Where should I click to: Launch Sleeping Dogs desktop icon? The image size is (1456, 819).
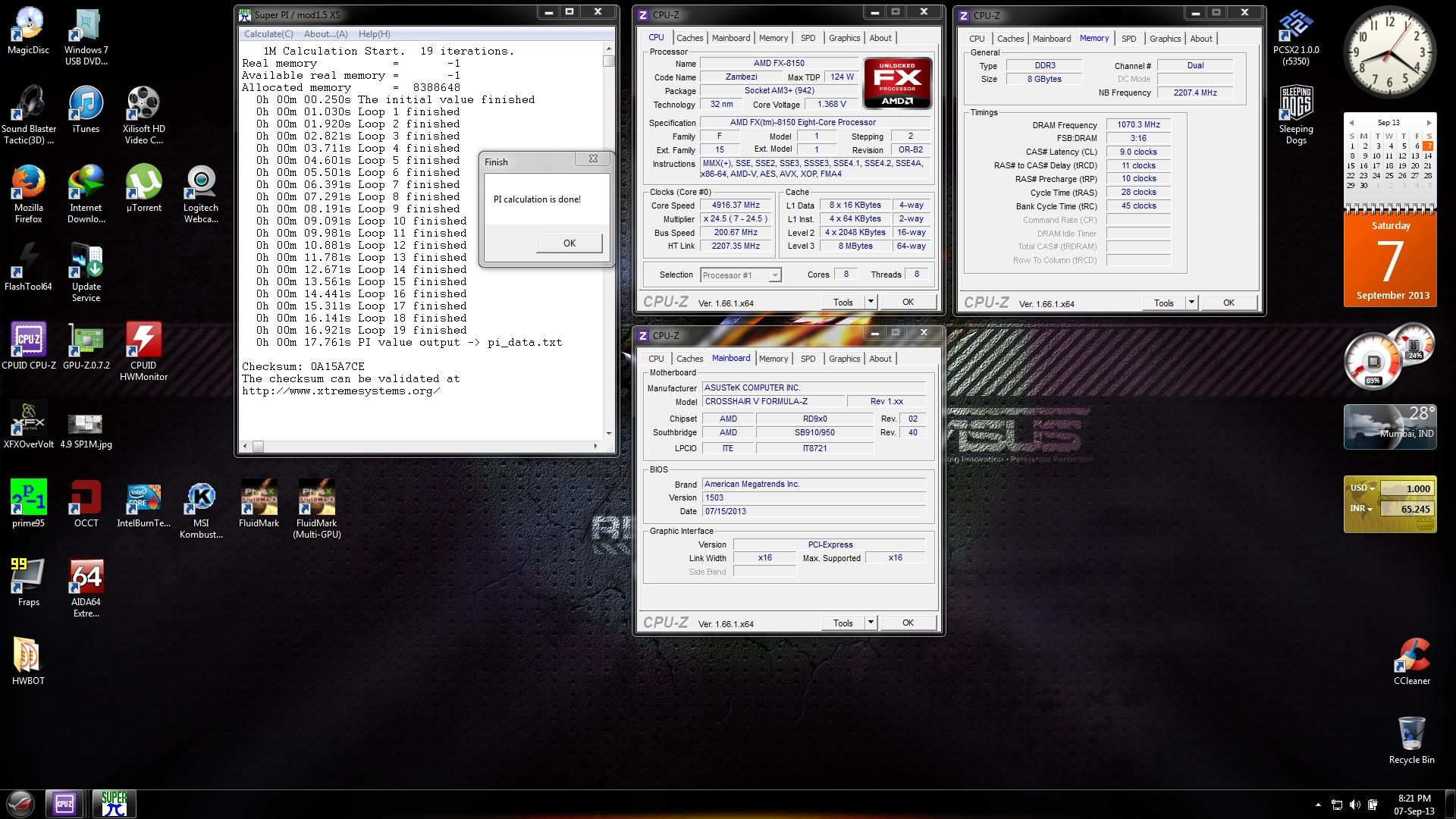[x=1296, y=115]
